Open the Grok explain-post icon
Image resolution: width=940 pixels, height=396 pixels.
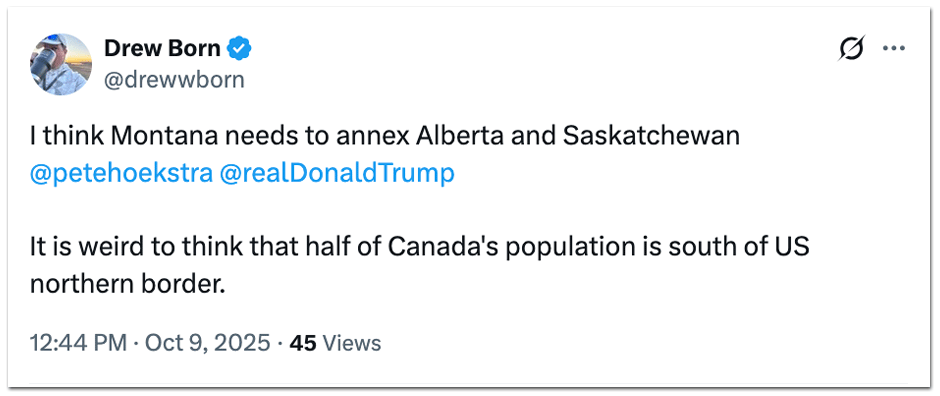point(851,49)
